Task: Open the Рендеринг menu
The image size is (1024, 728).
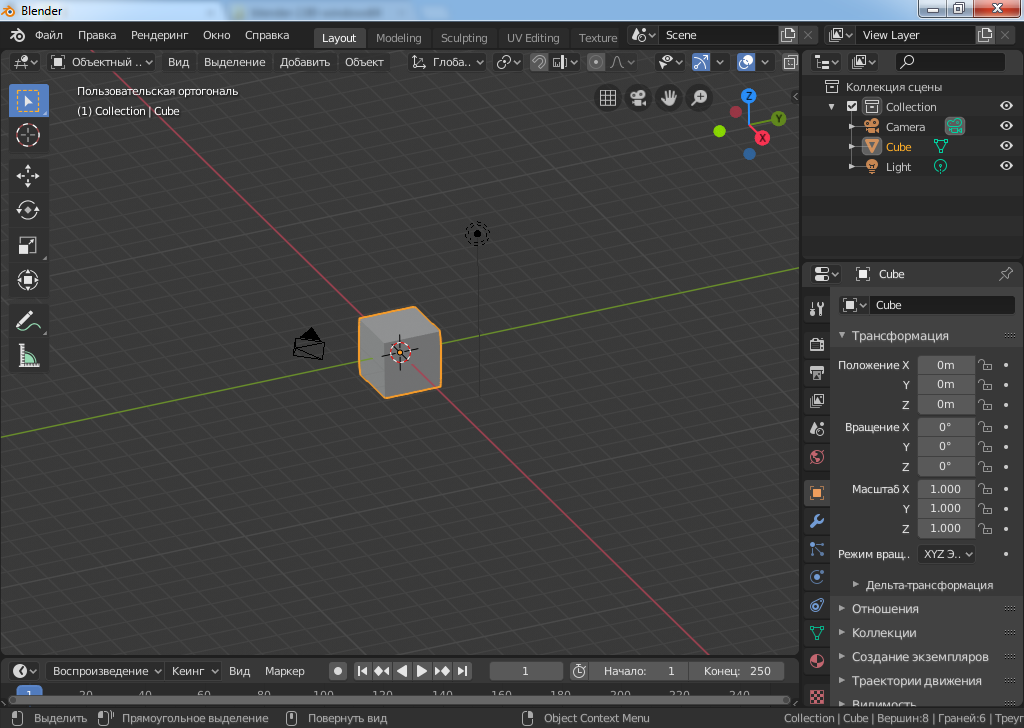Action: [159, 35]
